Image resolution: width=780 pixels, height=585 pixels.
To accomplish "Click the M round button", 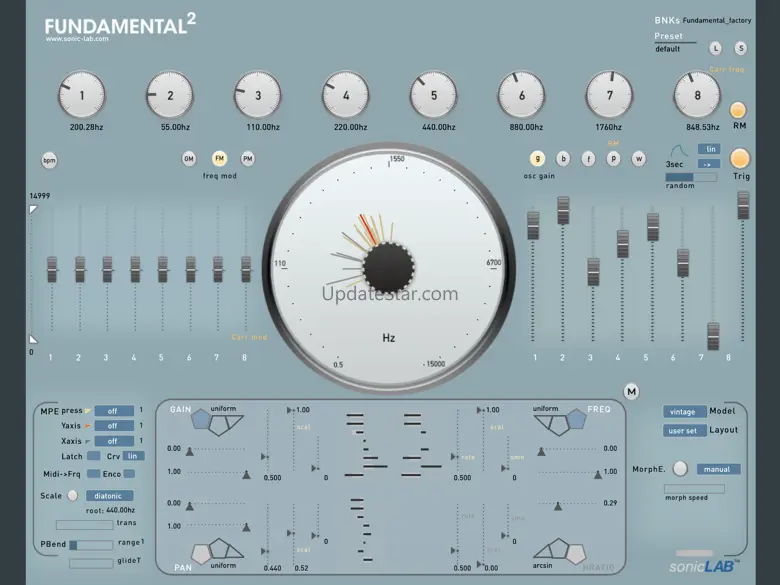I will [x=632, y=391].
